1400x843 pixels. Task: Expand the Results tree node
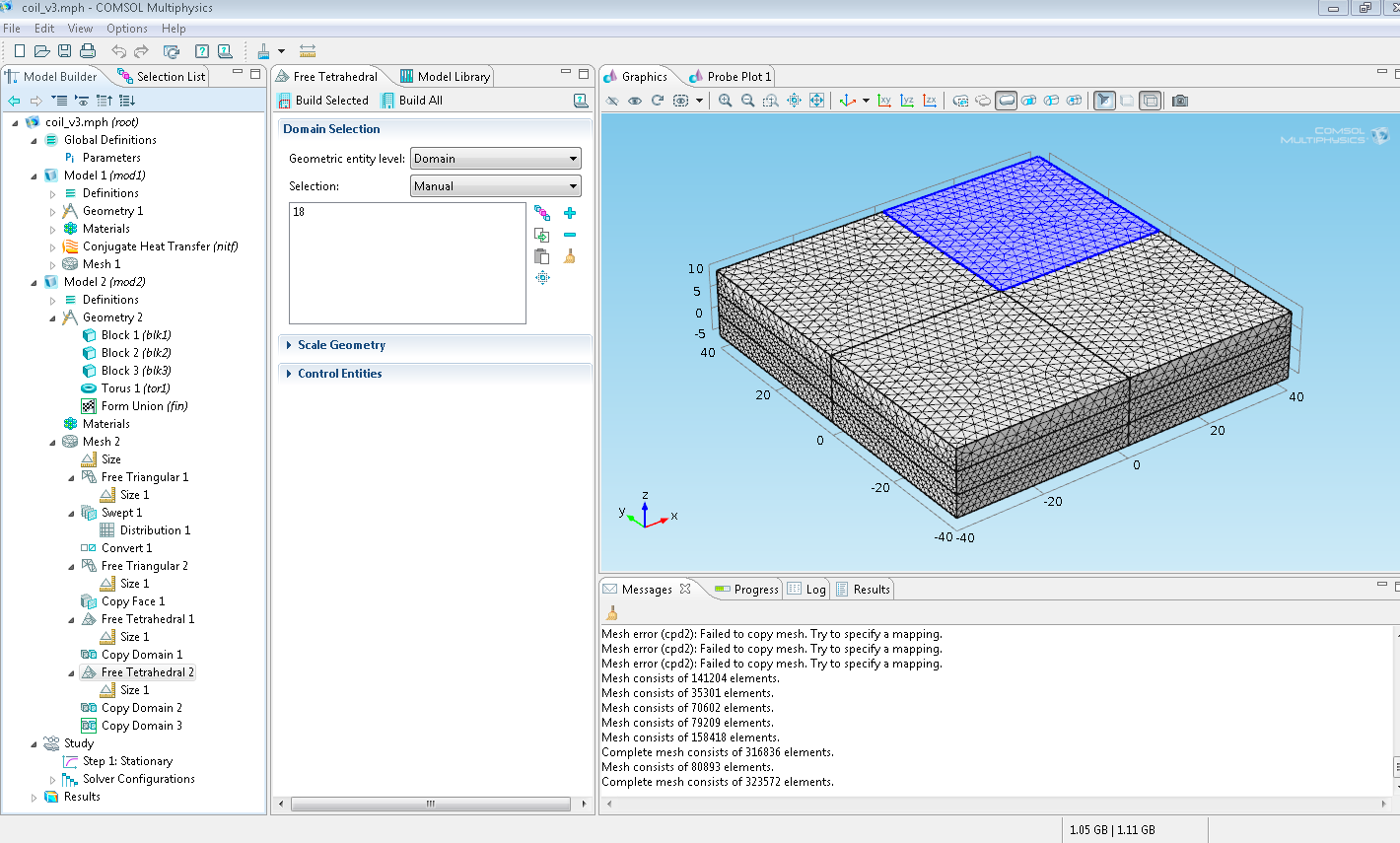click(x=34, y=797)
